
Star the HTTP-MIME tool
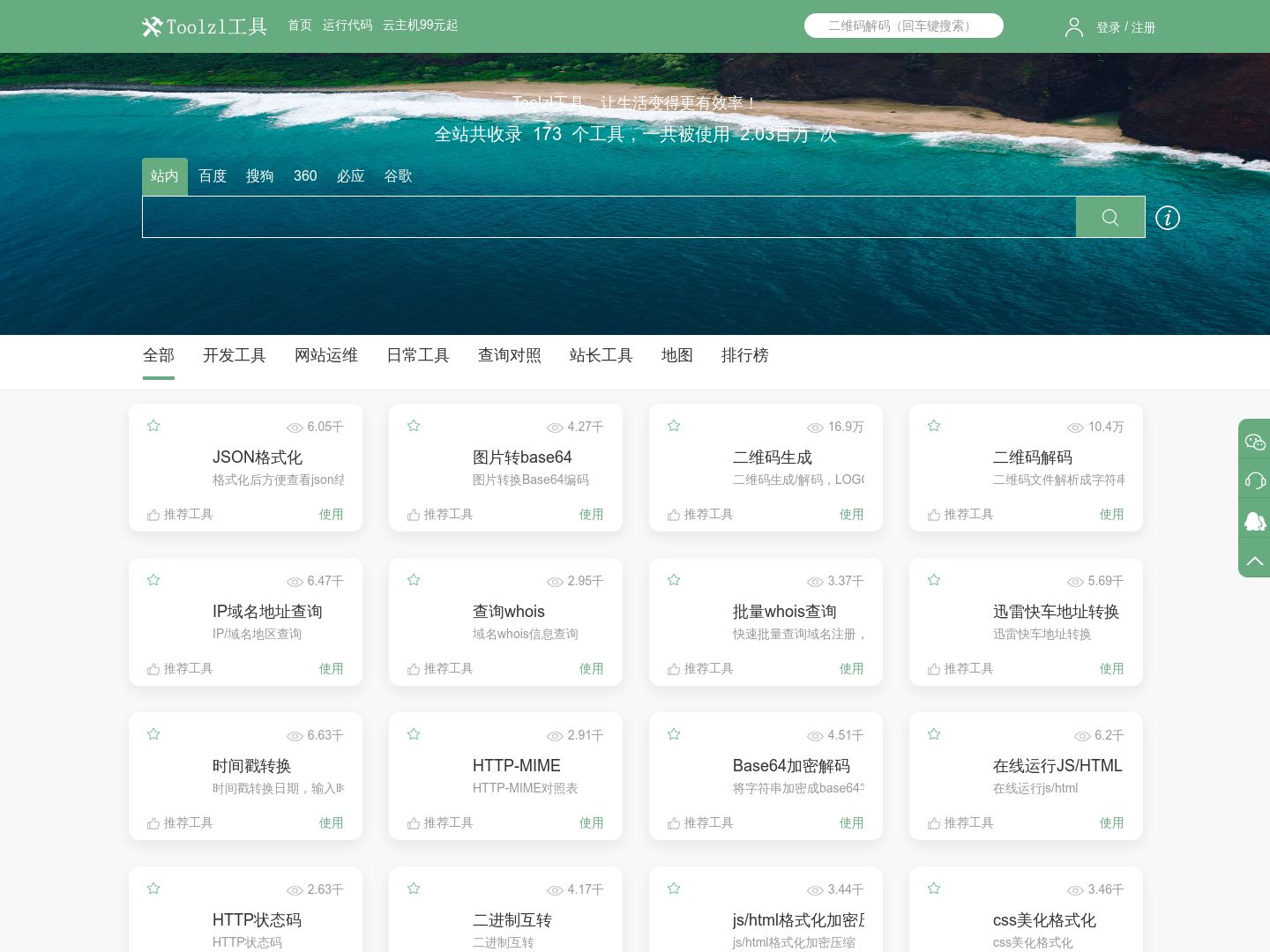[x=414, y=734]
